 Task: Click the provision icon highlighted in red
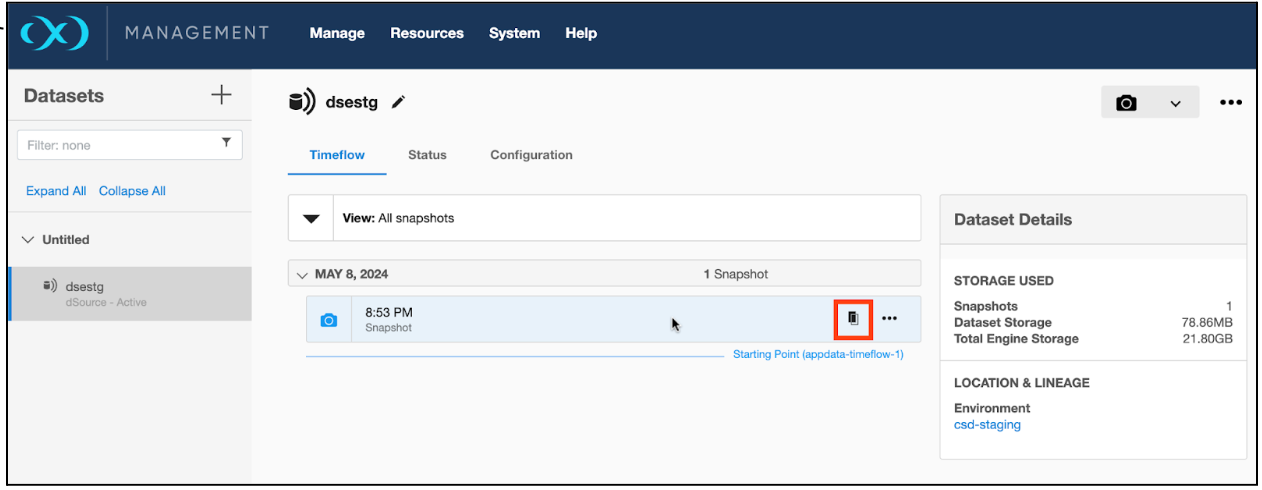(x=853, y=318)
